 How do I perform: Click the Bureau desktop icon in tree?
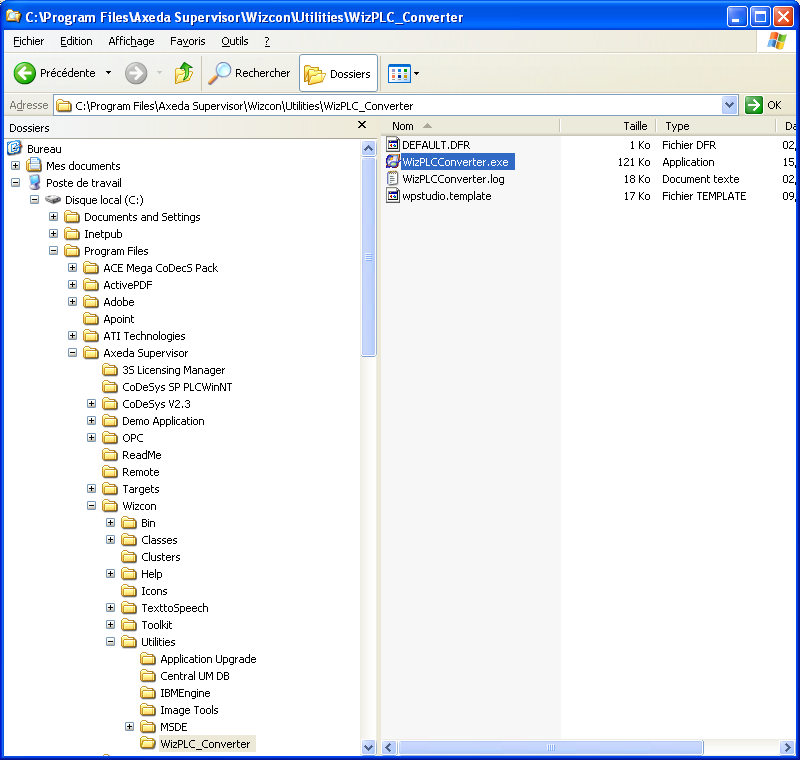click(x=15, y=148)
